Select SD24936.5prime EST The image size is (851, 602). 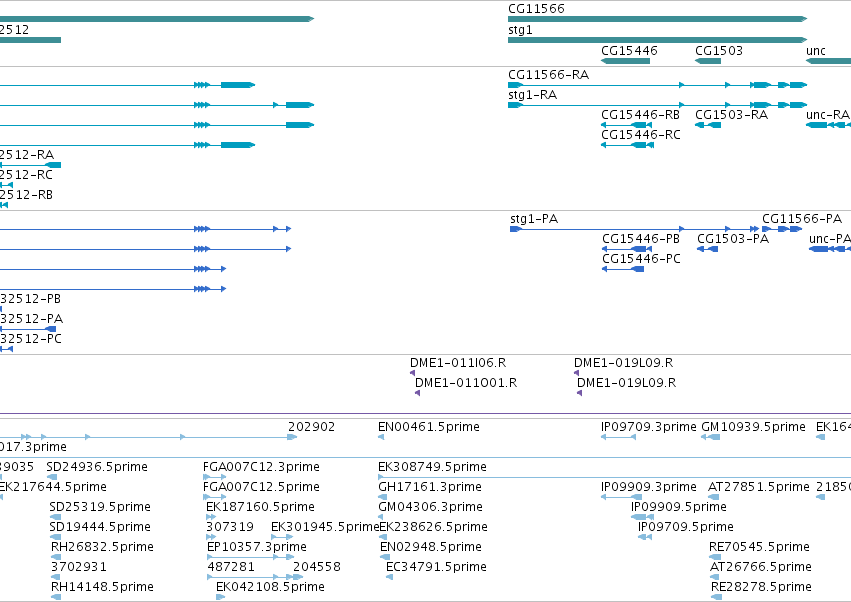click(x=52, y=477)
